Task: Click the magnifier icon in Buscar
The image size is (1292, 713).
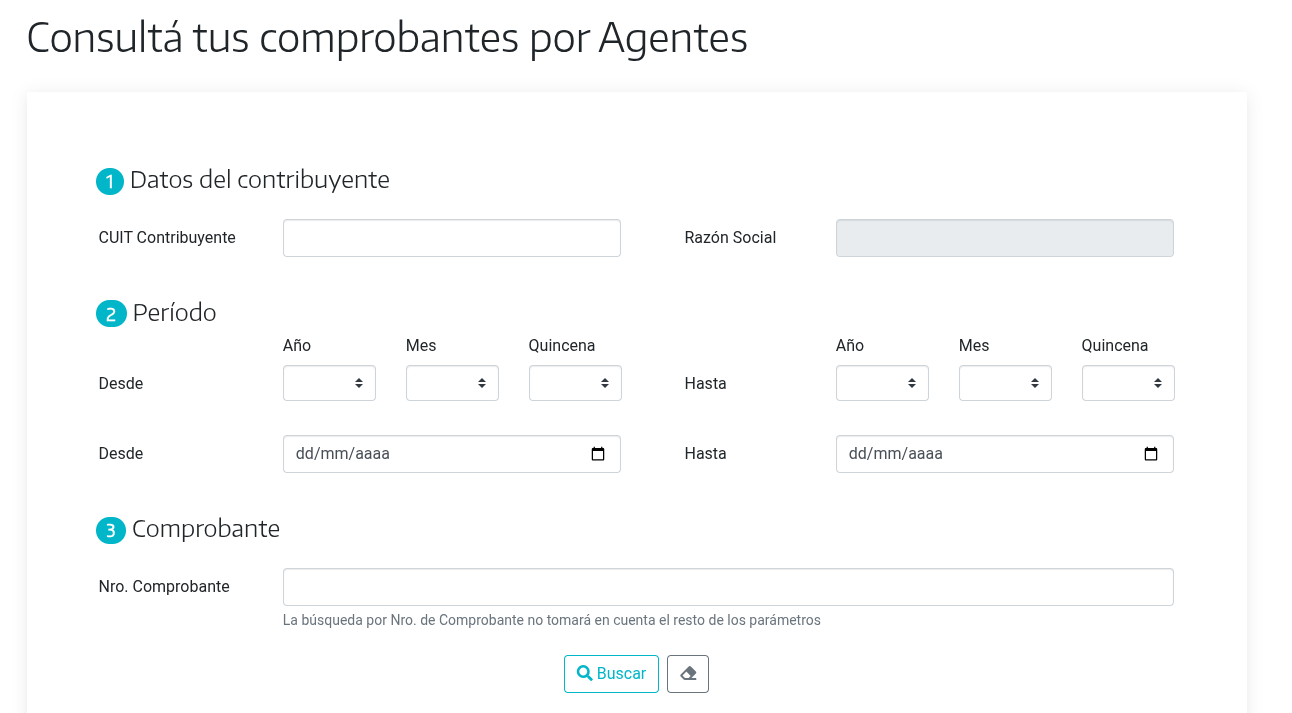Action: [584, 674]
